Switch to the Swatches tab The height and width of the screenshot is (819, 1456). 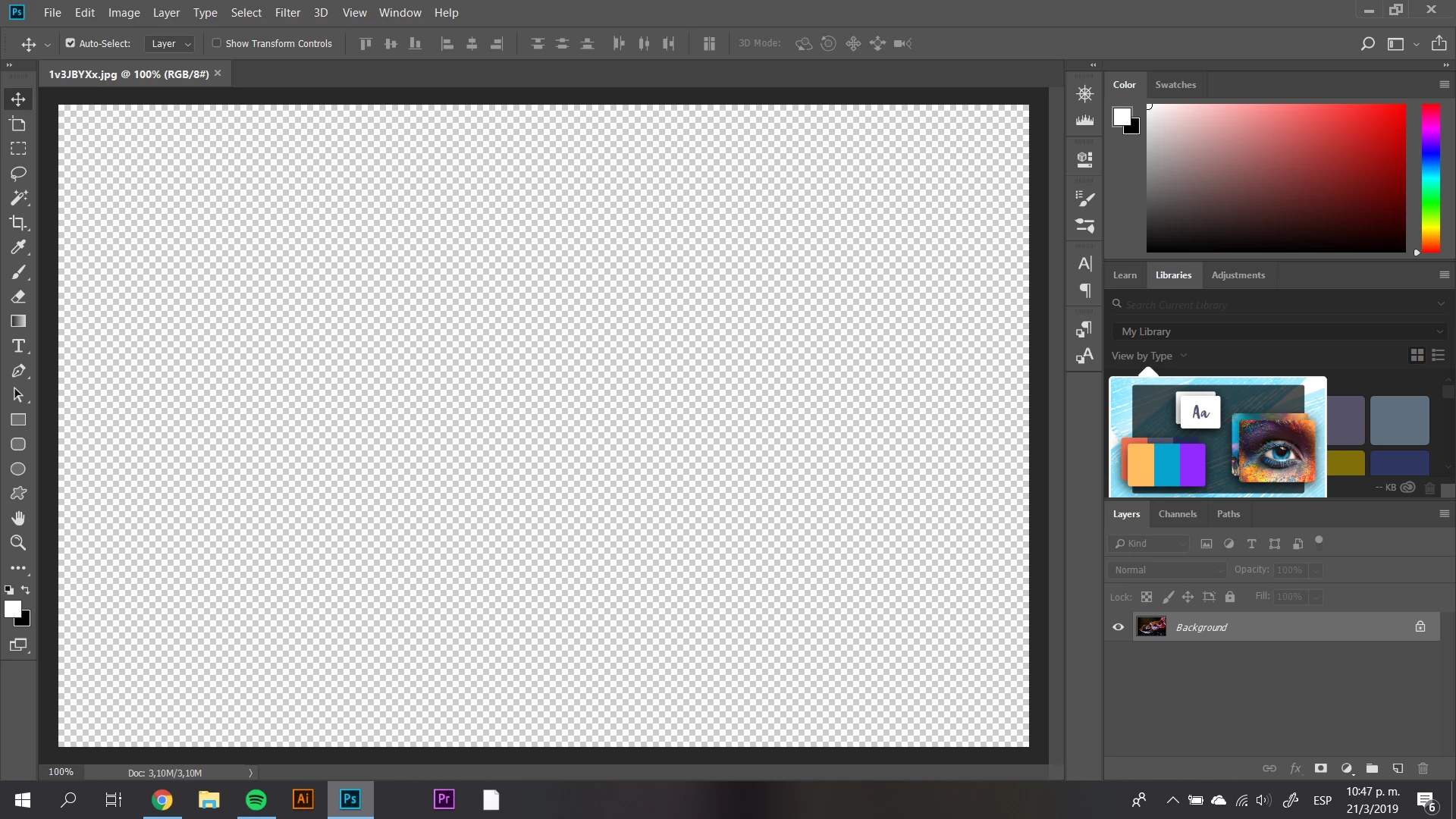[1175, 85]
